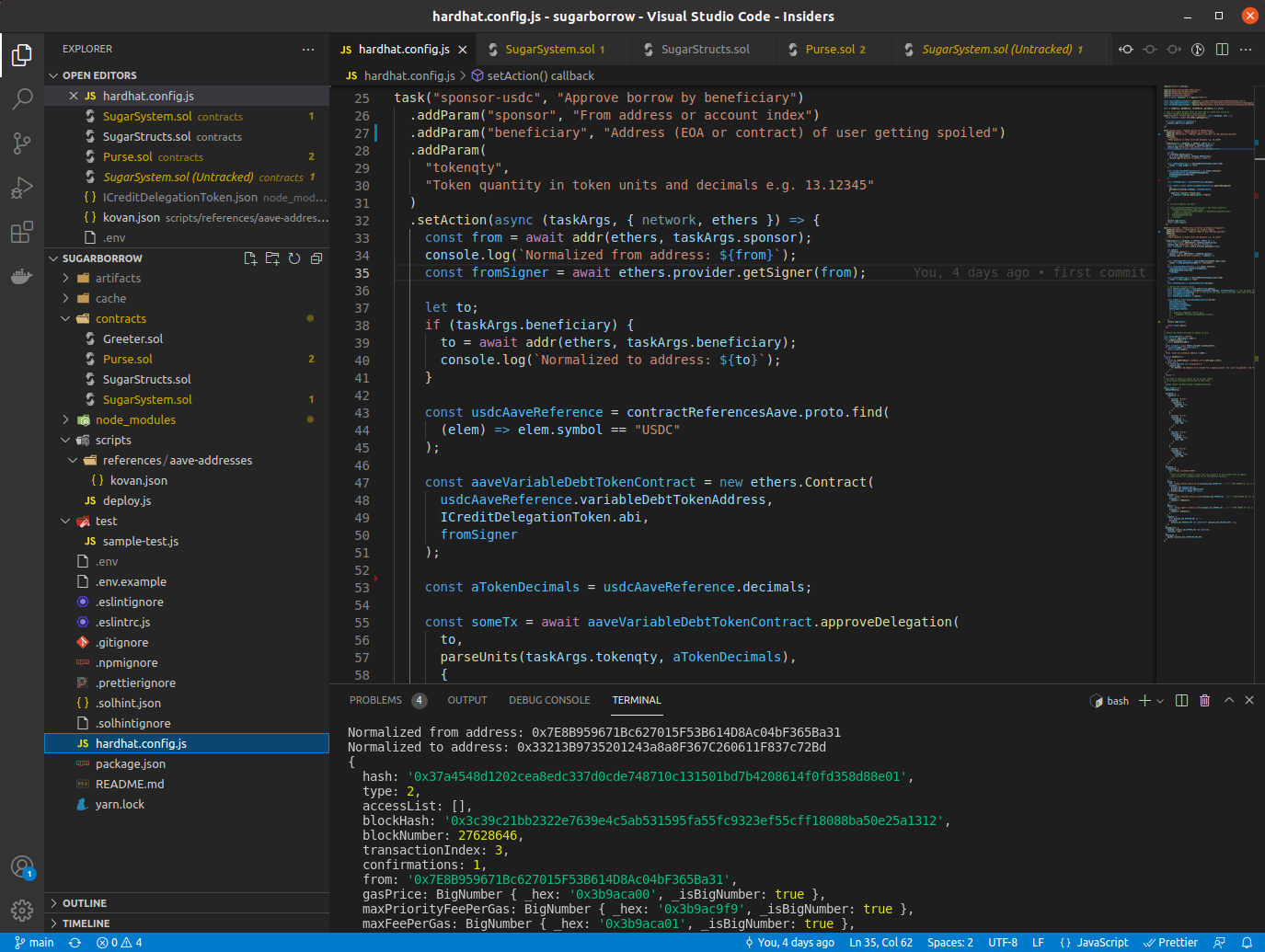1265x952 pixels.
Task: Click the New Folder icon in SUGARBORROW header
Action: click(272, 258)
